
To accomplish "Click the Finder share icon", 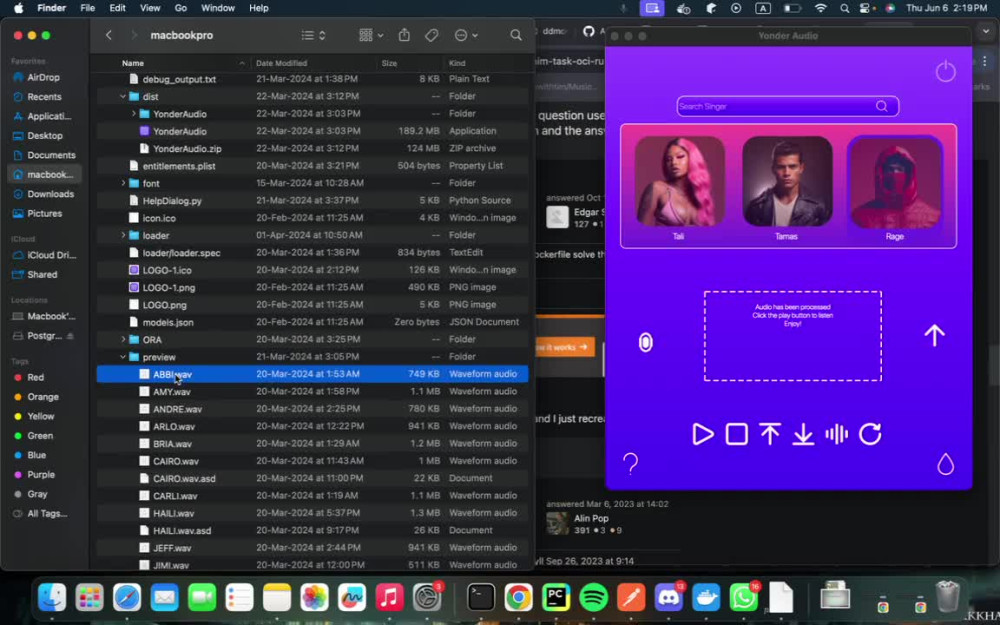I will (404, 35).
